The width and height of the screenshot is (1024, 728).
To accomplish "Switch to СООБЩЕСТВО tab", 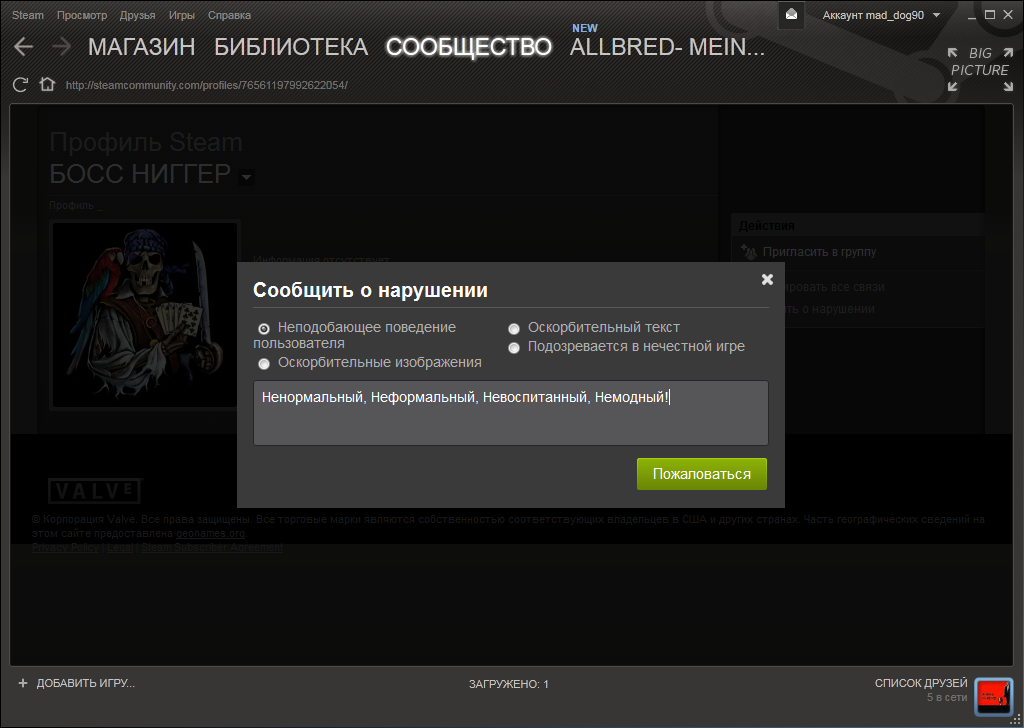I will pyautogui.click(x=468, y=46).
